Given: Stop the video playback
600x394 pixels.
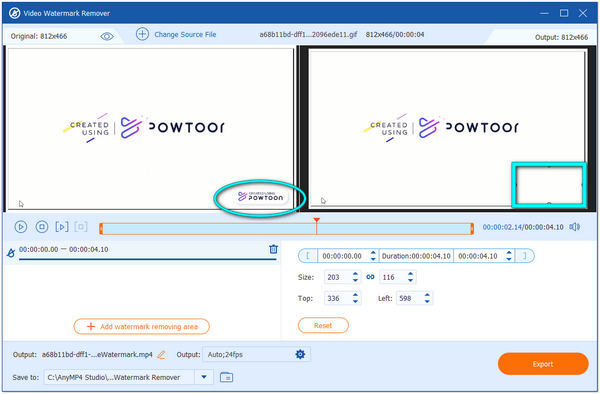Looking at the screenshot, I should [42, 227].
